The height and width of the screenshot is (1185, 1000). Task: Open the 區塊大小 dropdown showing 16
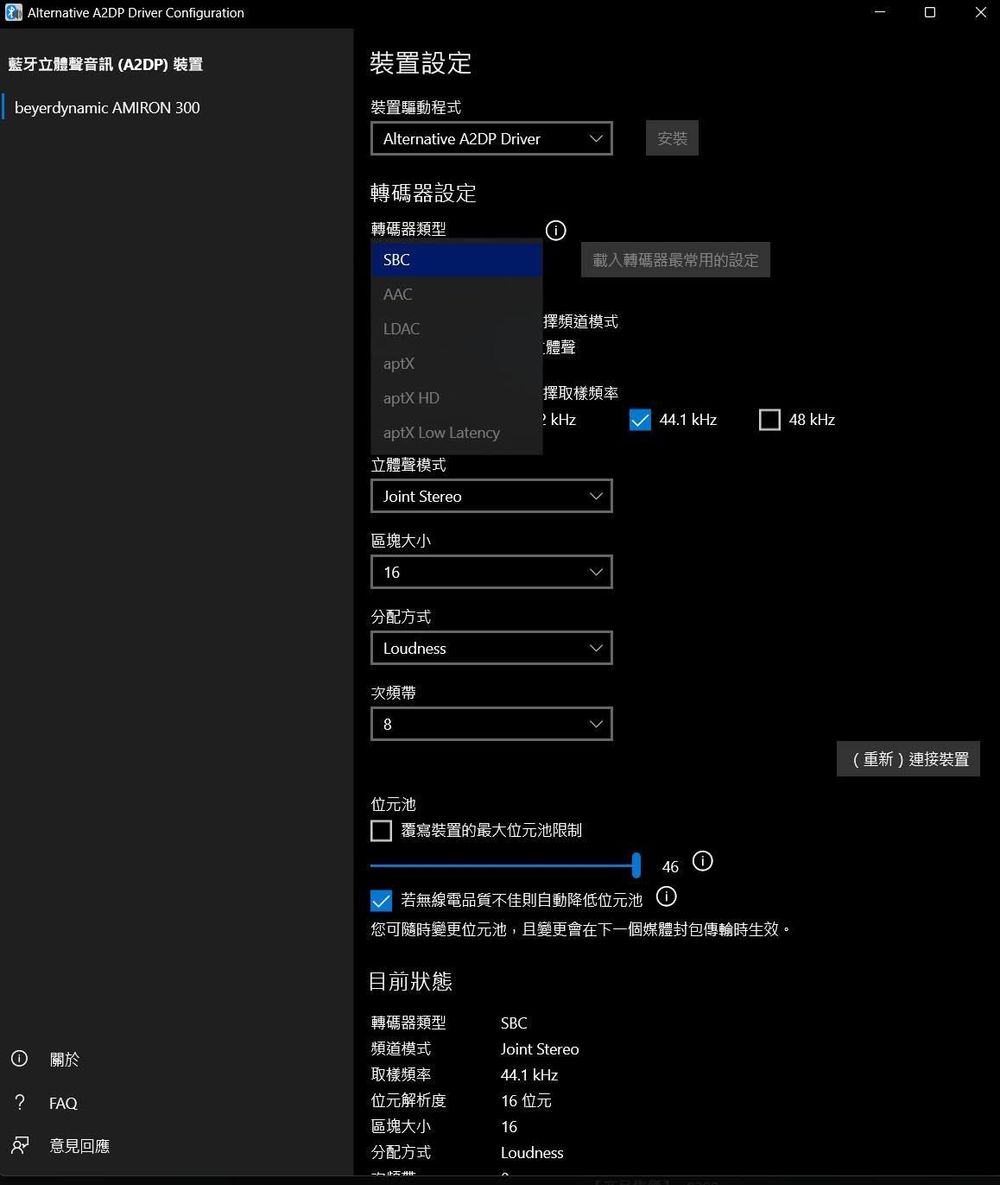pyautogui.click(x=491, y=573)
